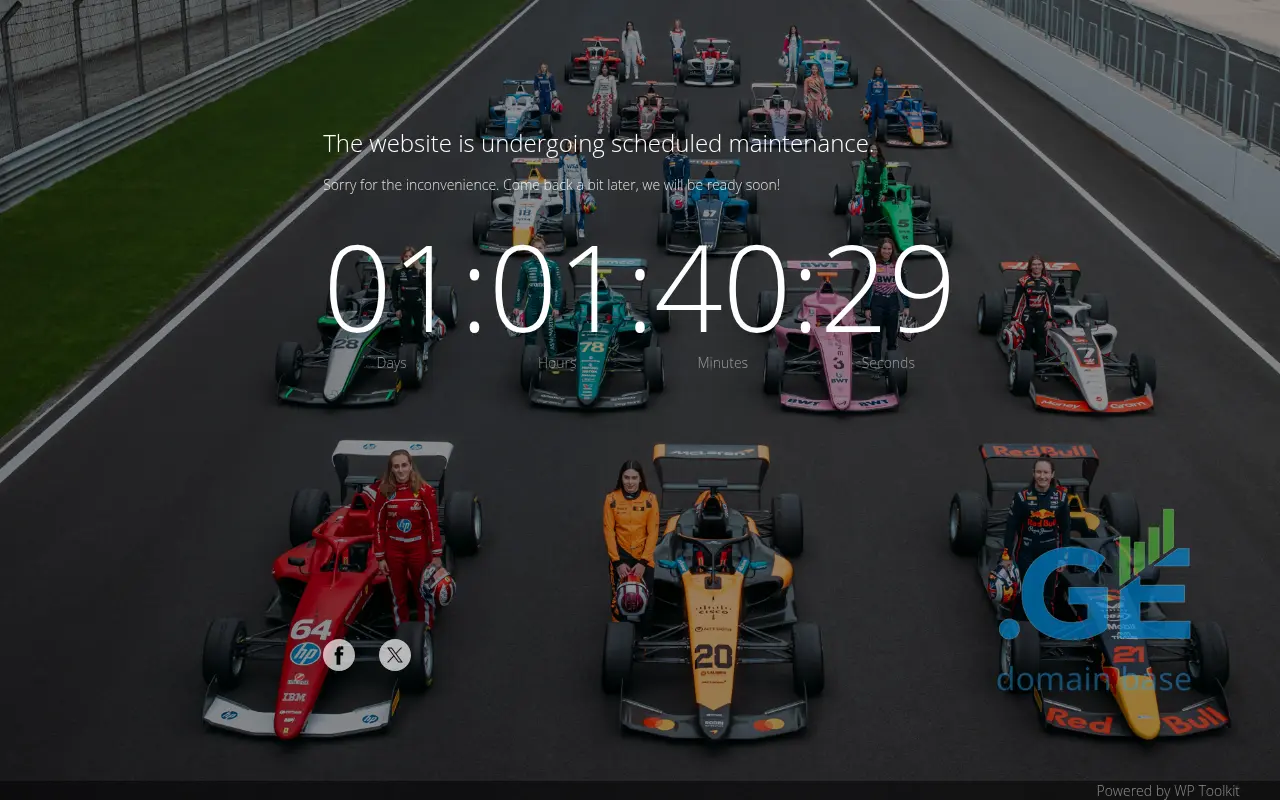Select the 'Seconds' label under countdown
The width and height of the screenshot is (1280, 800).
[888, 363]
